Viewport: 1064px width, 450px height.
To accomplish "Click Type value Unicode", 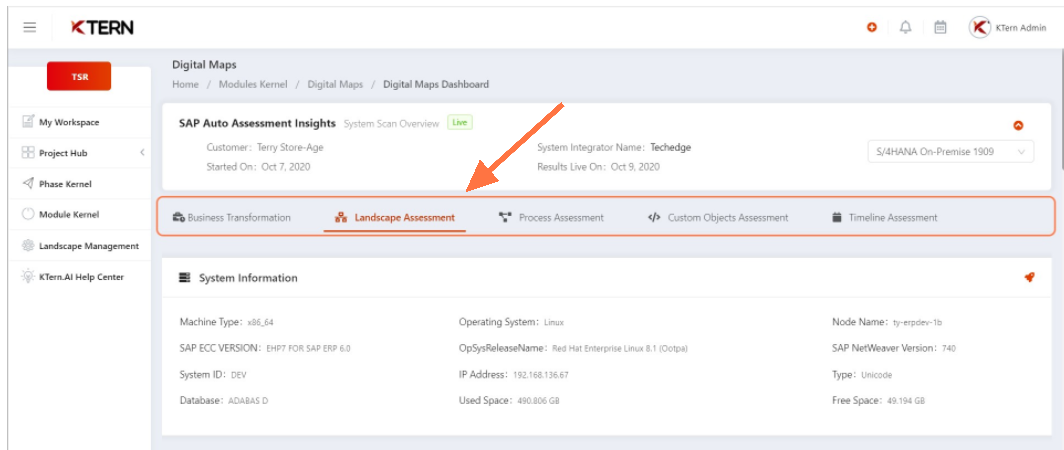I will click(x=877, y=375).
